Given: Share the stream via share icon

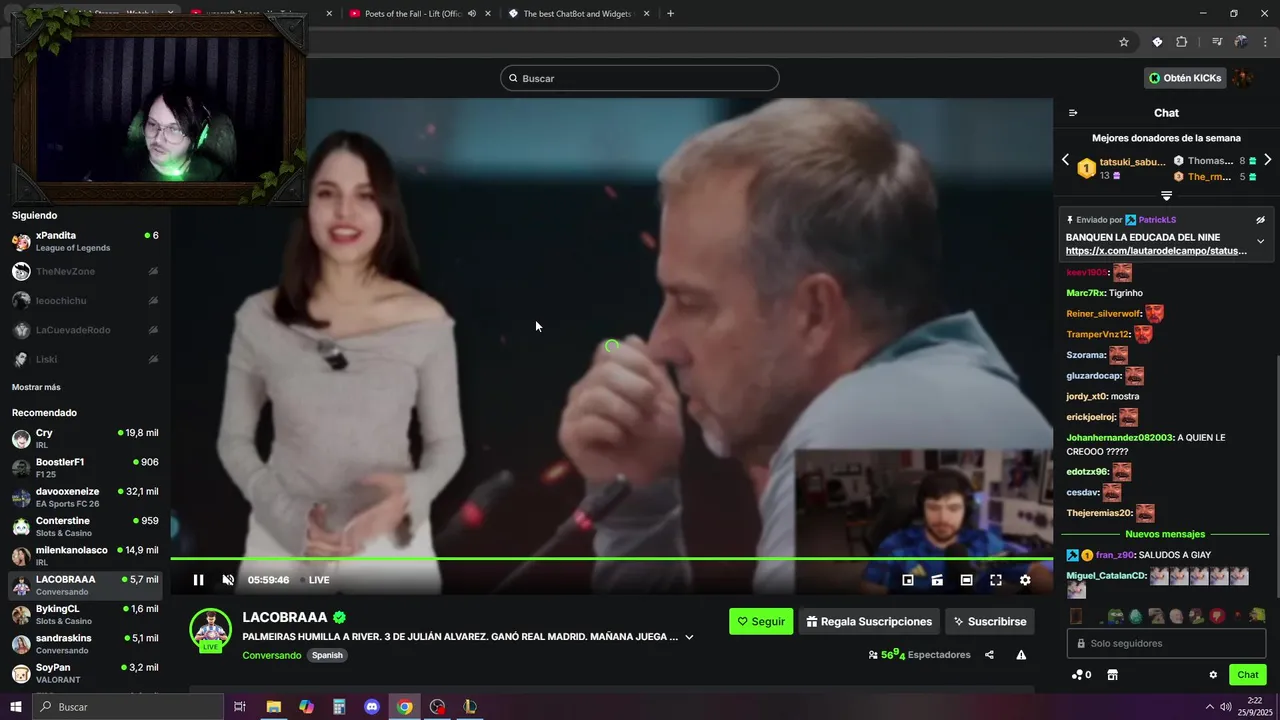Looking at the screenshot, I should (x=989, y=655).
